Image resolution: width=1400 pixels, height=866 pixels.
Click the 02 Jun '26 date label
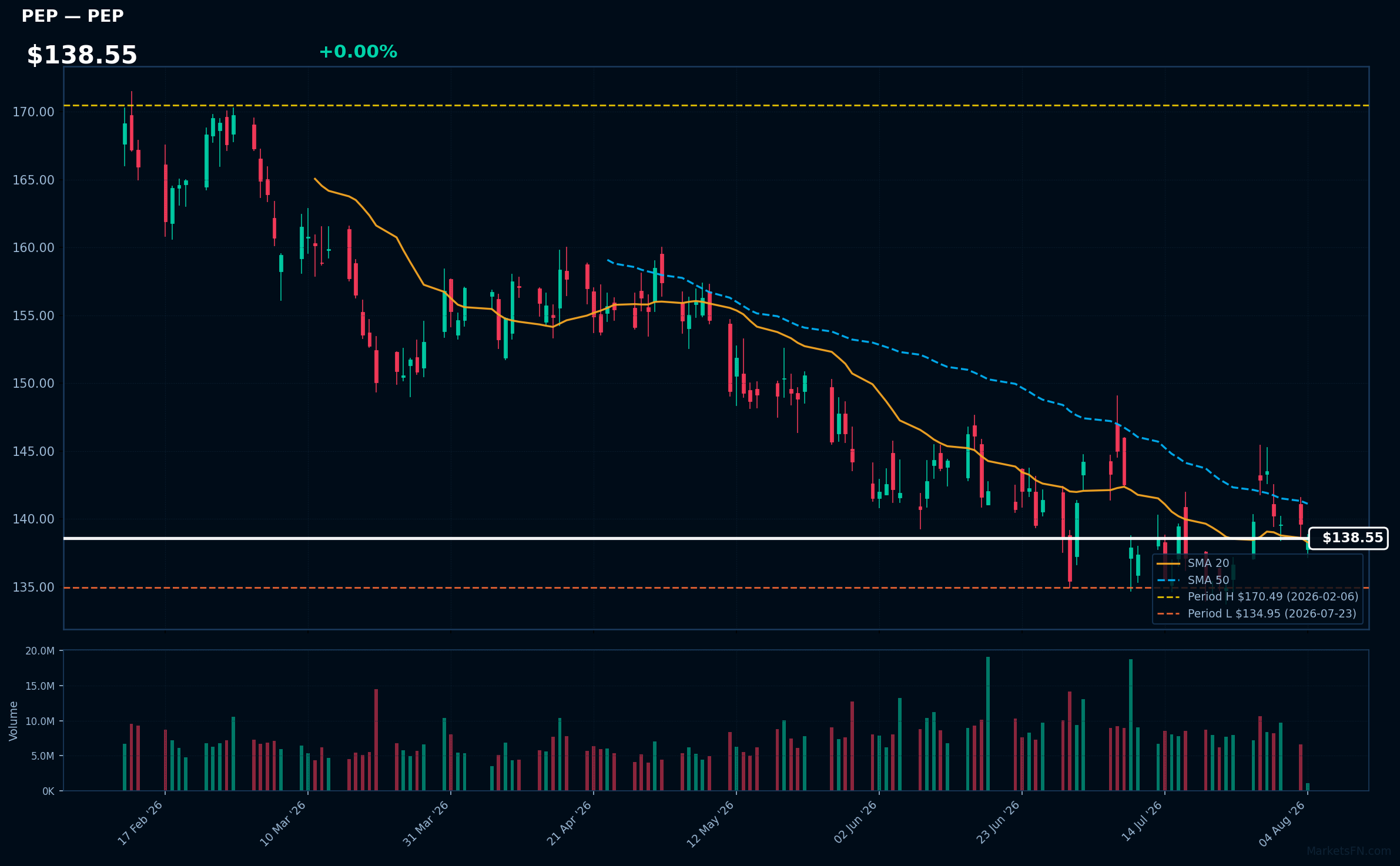pos(855,823)
